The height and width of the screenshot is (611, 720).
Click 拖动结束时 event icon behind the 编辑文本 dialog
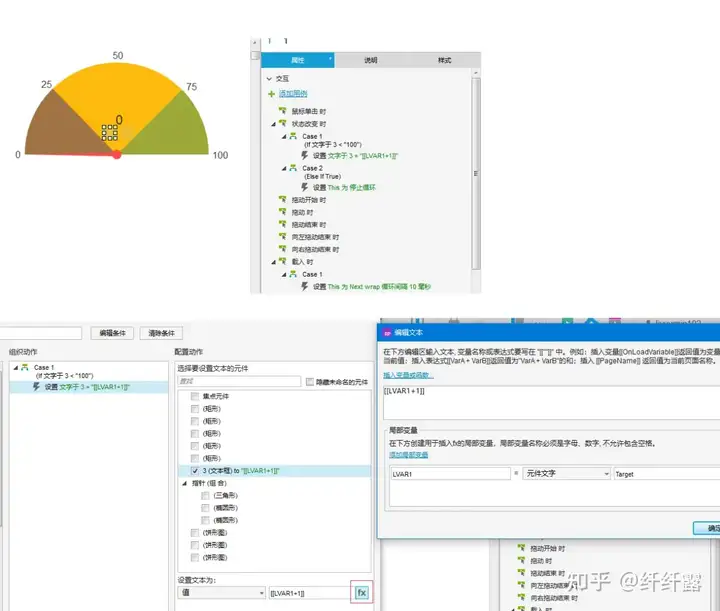pos(521,572)
